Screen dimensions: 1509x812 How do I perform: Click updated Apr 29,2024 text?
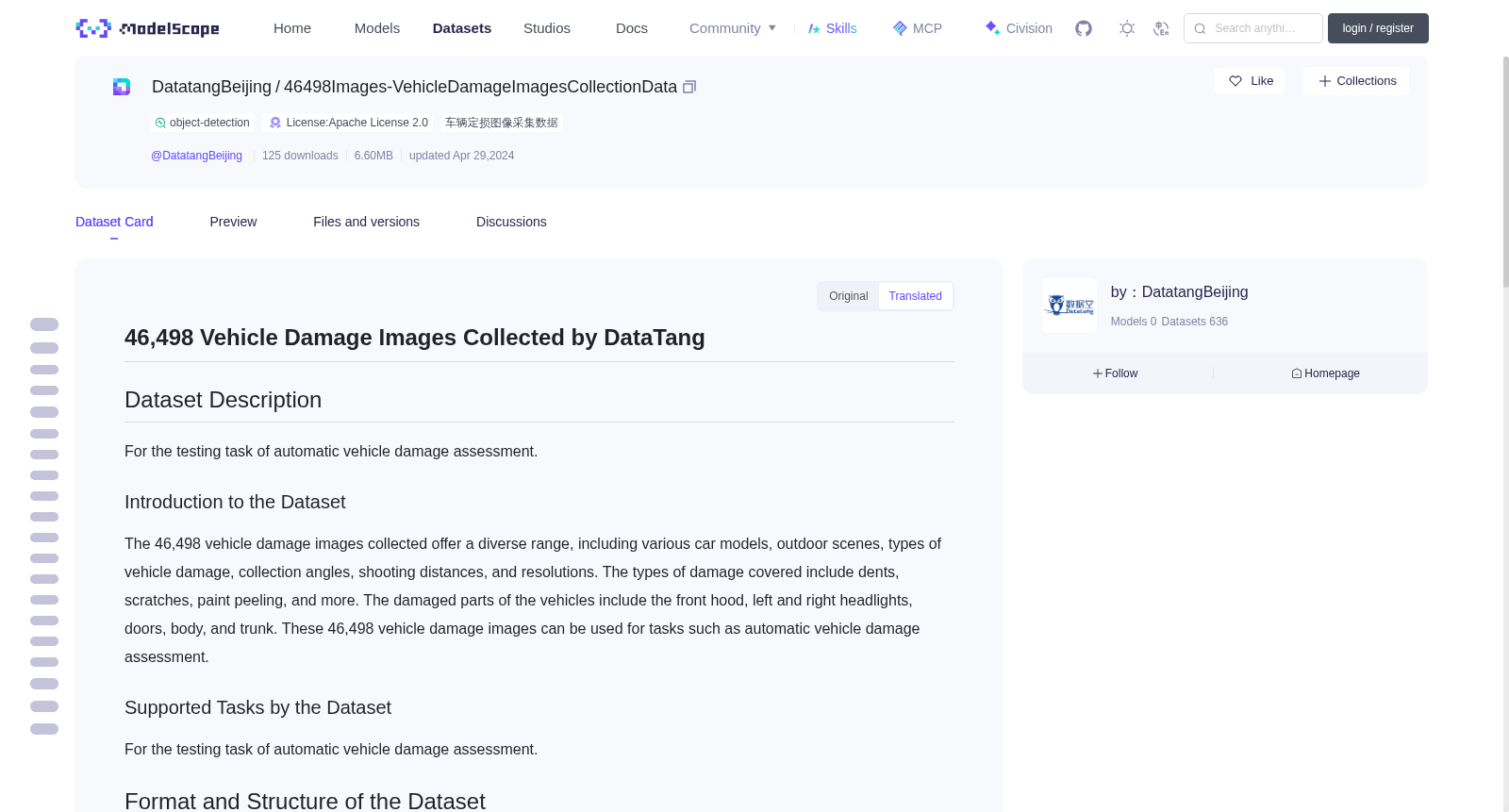point(461,156)
